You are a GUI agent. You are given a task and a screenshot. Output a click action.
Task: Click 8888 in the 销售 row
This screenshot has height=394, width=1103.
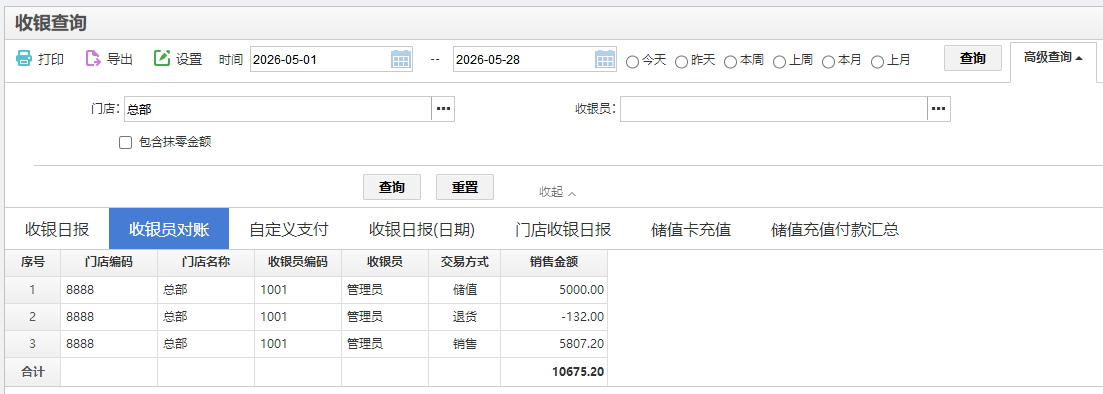(x=109, y=344)
